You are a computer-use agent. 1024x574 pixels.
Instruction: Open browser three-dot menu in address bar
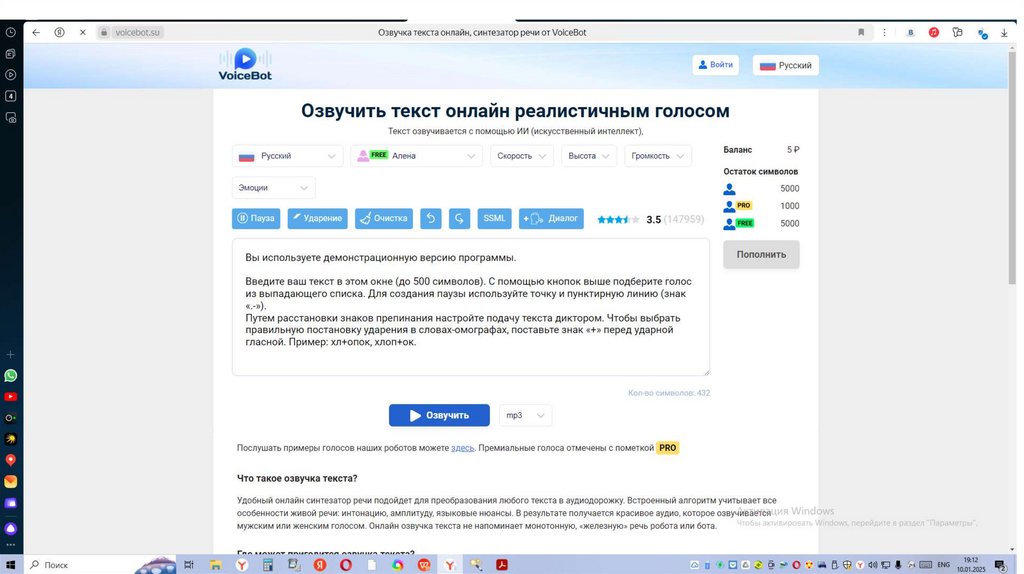(884, 32)
